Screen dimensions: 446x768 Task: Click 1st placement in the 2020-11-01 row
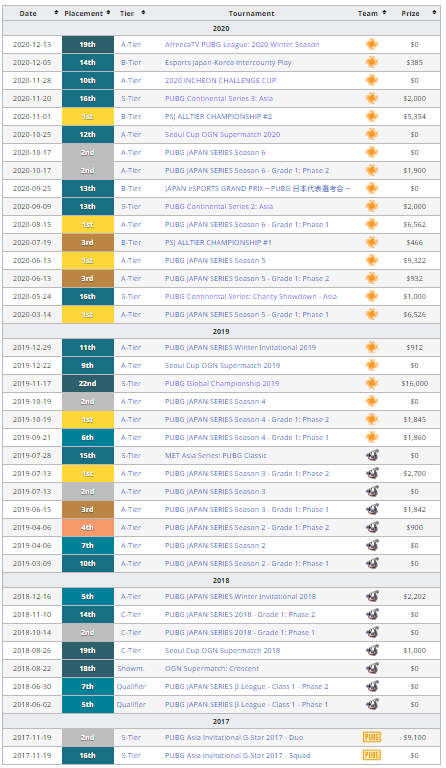(88, 117)
